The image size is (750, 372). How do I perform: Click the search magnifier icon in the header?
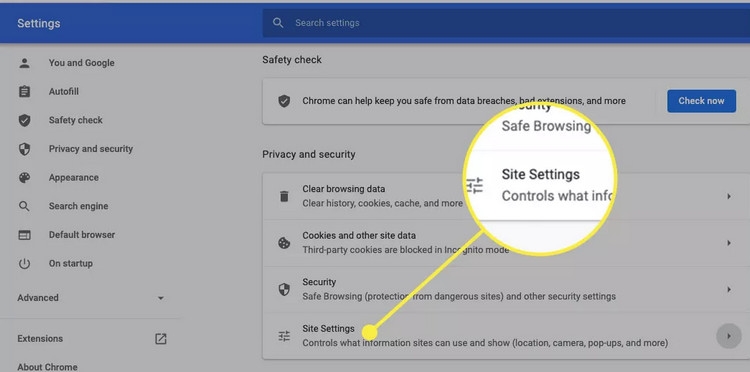click(278, 23)
